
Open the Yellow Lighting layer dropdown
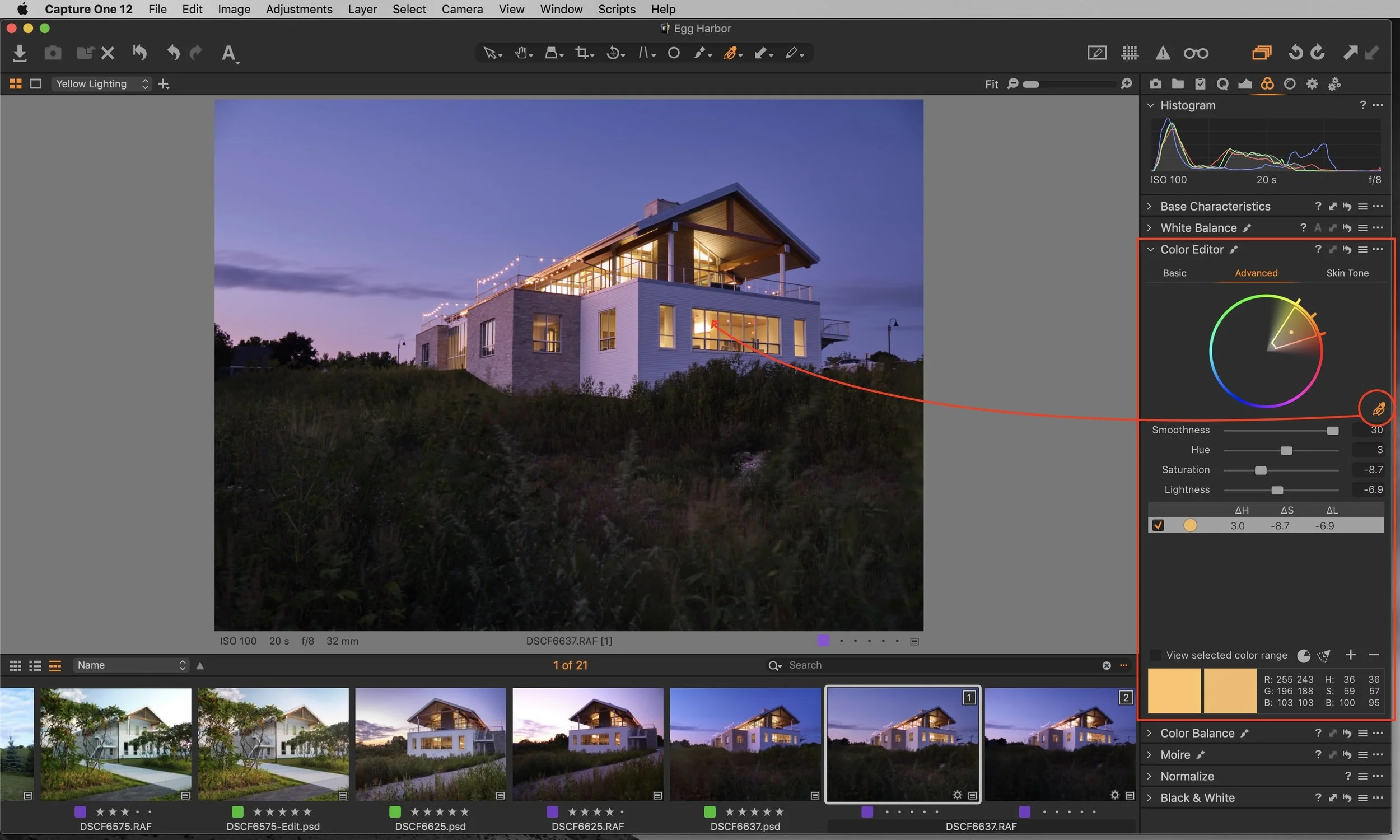(x=102, y=84)
